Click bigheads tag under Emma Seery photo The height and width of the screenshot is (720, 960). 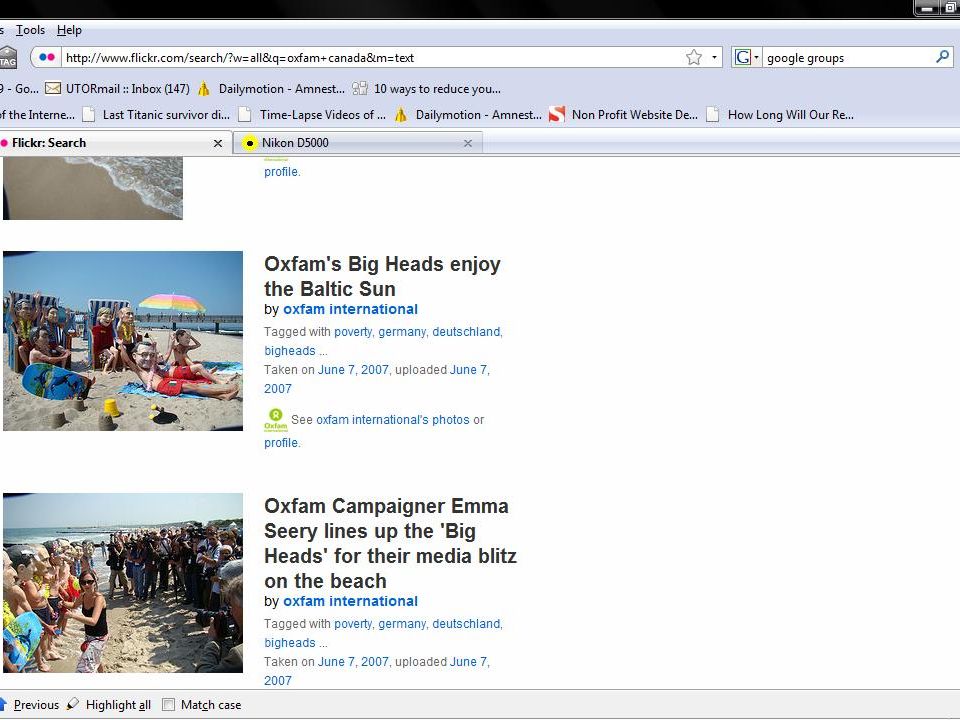point(290,643)
